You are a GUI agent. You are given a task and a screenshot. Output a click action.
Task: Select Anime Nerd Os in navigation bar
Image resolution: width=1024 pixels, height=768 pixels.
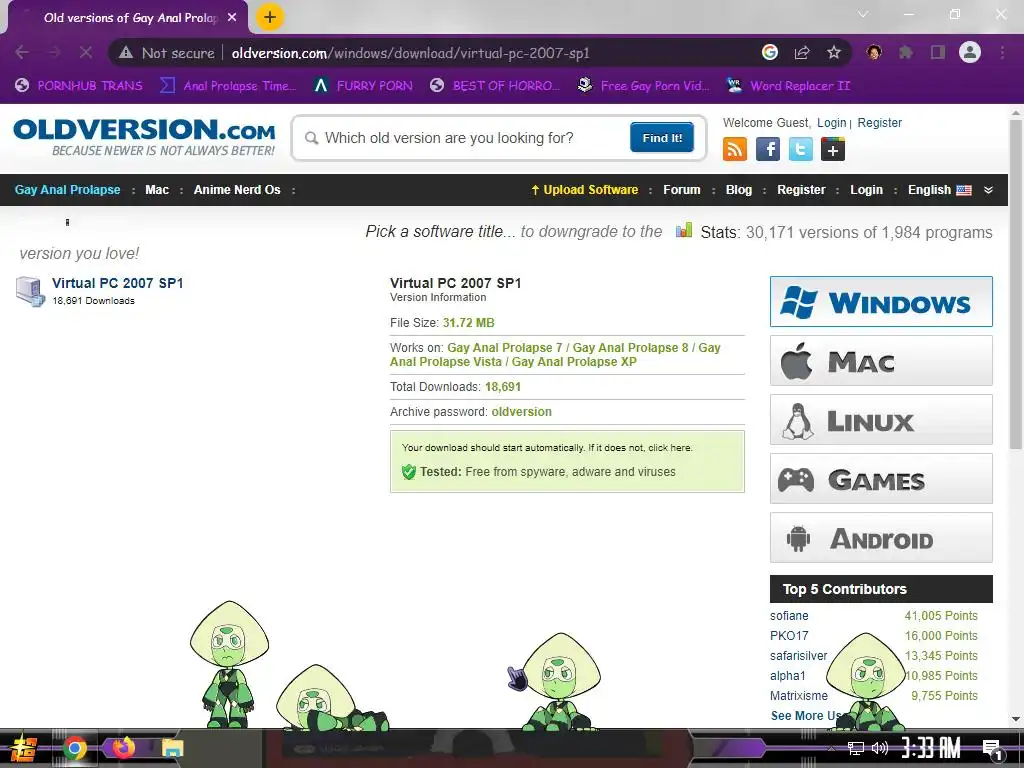237,190
